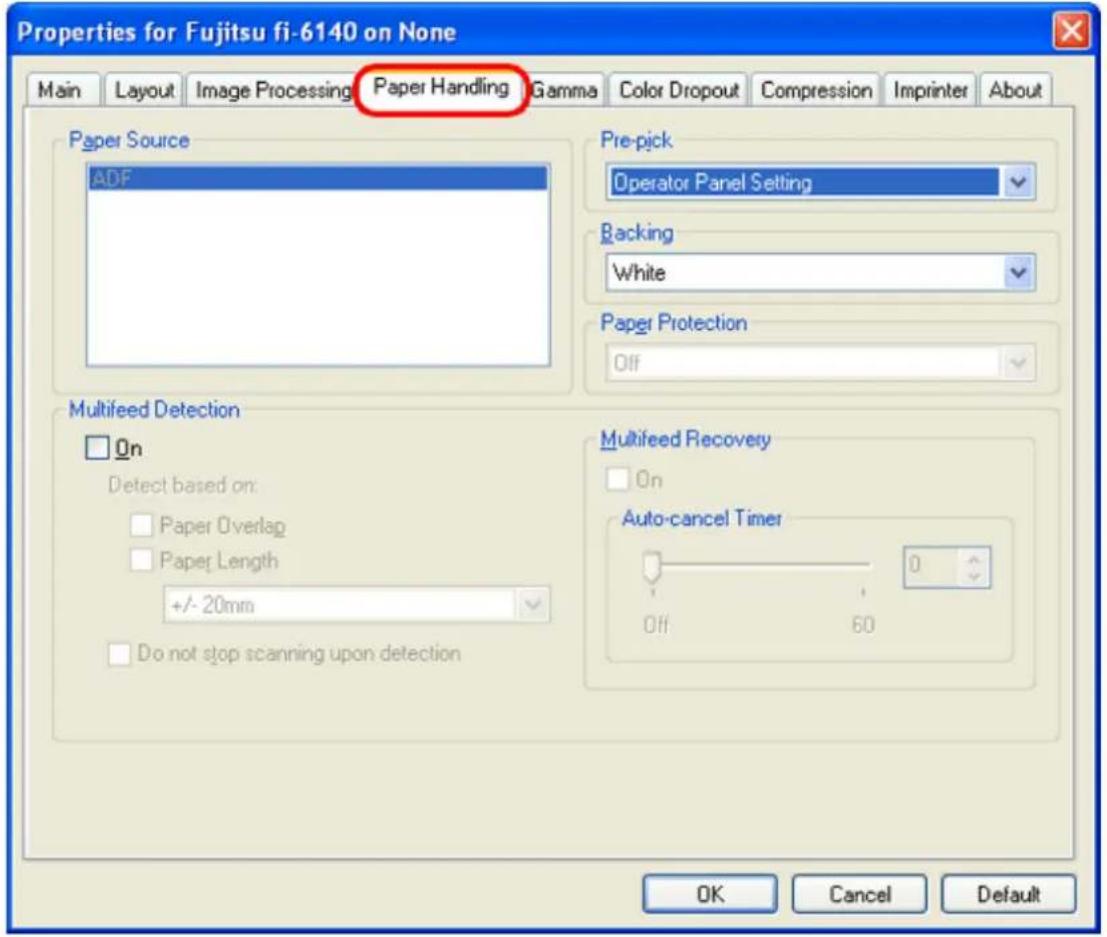1107x937 pixels.
Task: Restore settings with the Default button
Action: tap(1008, 895)
